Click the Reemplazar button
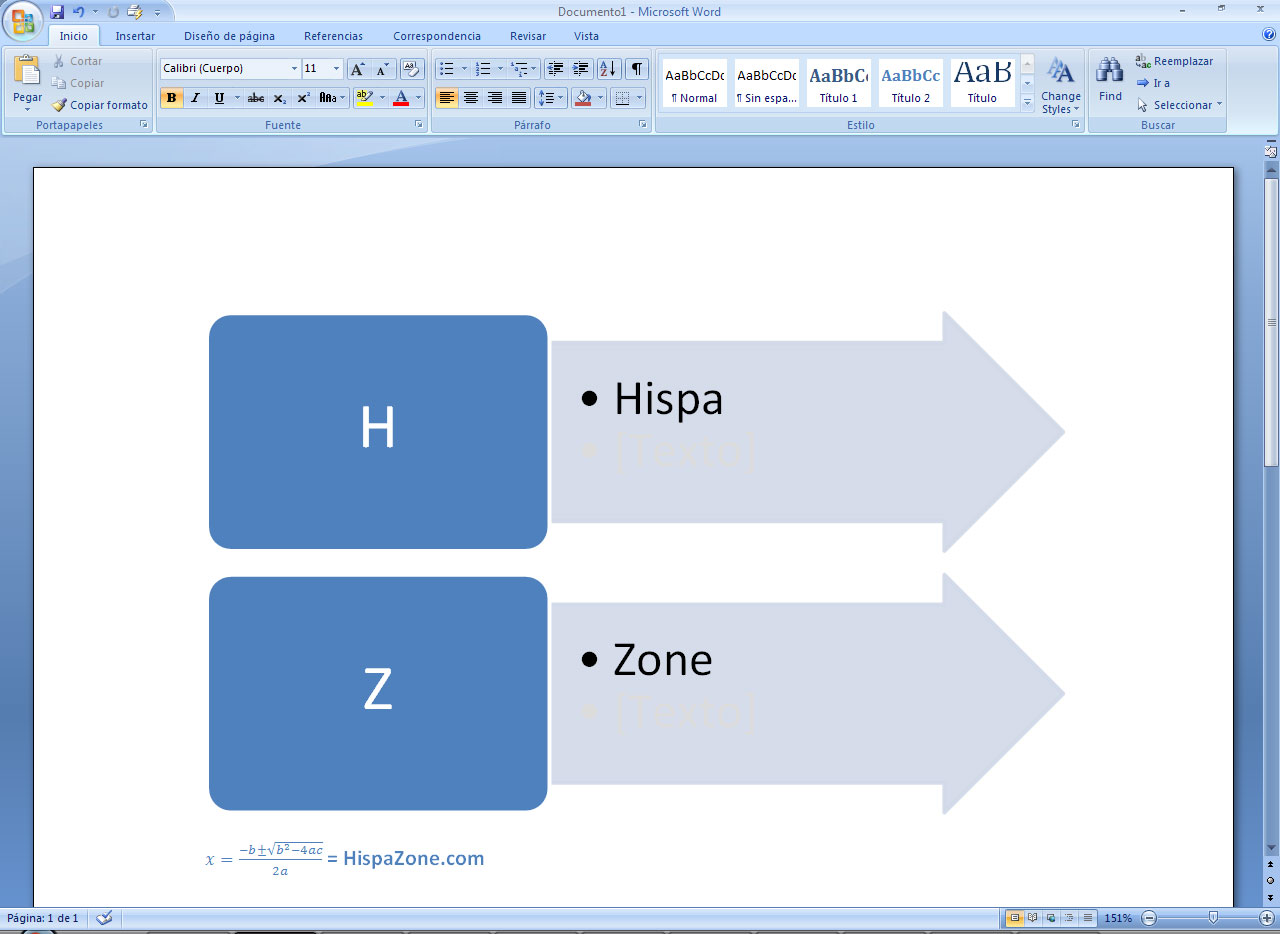This screenshot has height=934, width=1280. pyautogui.click(x=1174, y=61)
